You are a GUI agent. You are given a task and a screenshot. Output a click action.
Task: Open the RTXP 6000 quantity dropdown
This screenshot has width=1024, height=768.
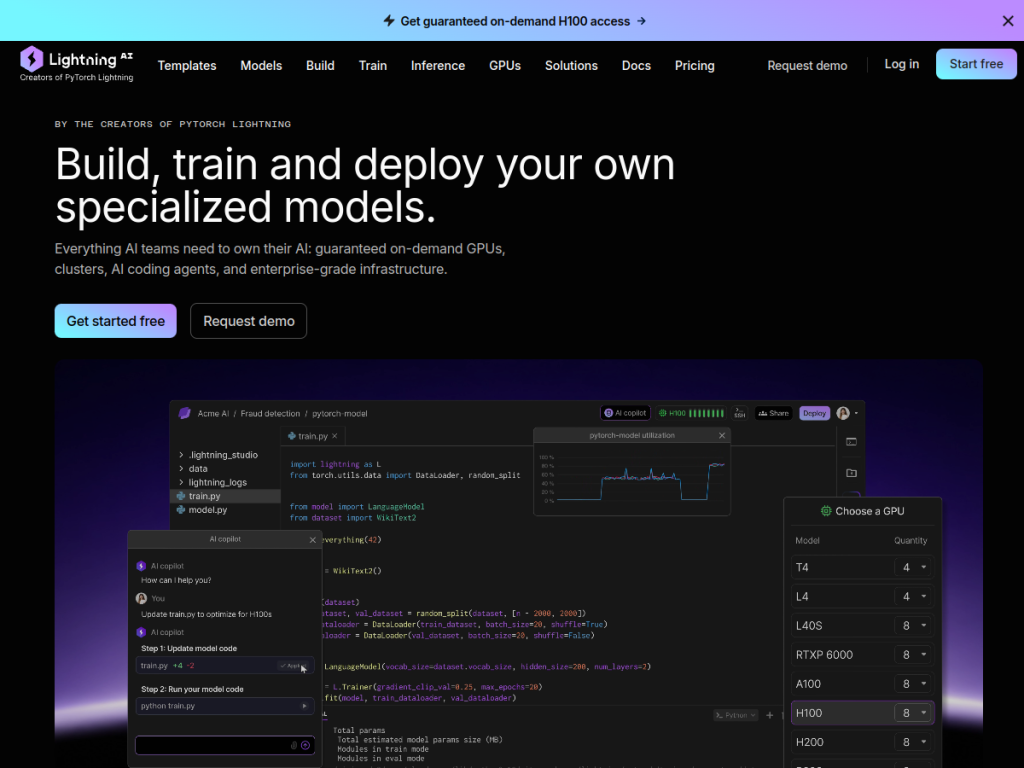[x=913, y=654]
